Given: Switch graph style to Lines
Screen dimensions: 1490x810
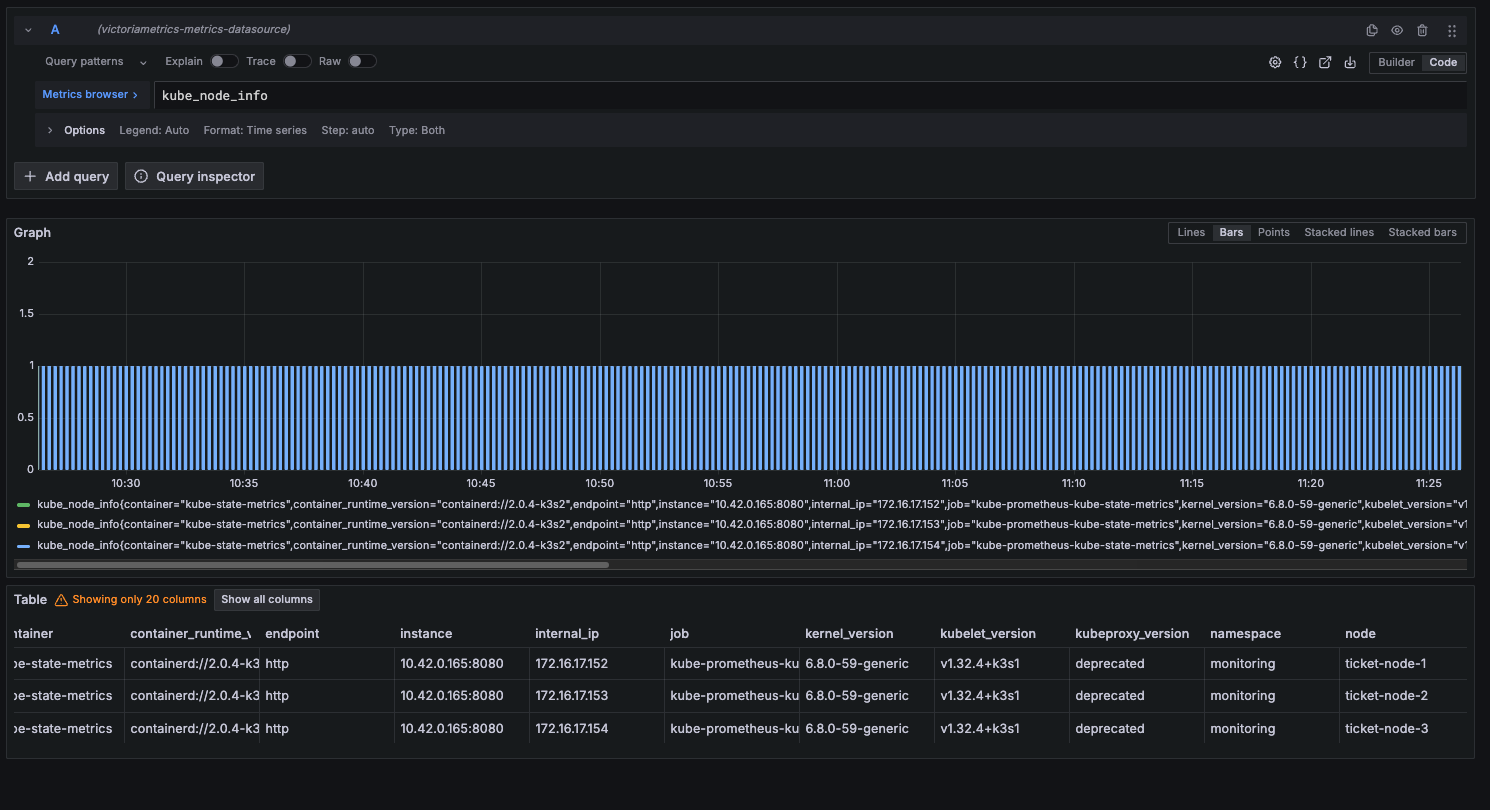Looking at the screenshot, I should [x=1191, y=232].
